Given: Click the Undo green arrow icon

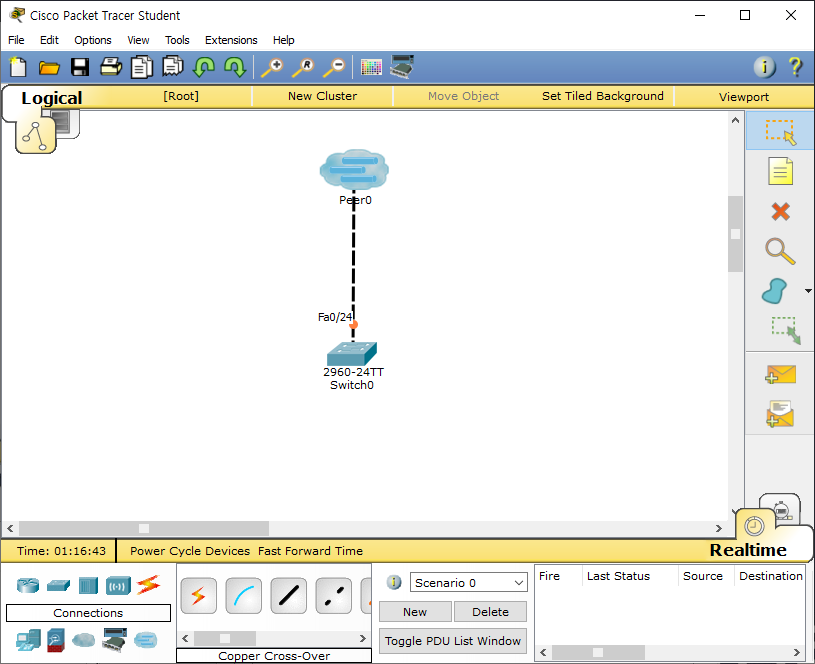Looking at the screenshot, I should [x=204, y=68].
